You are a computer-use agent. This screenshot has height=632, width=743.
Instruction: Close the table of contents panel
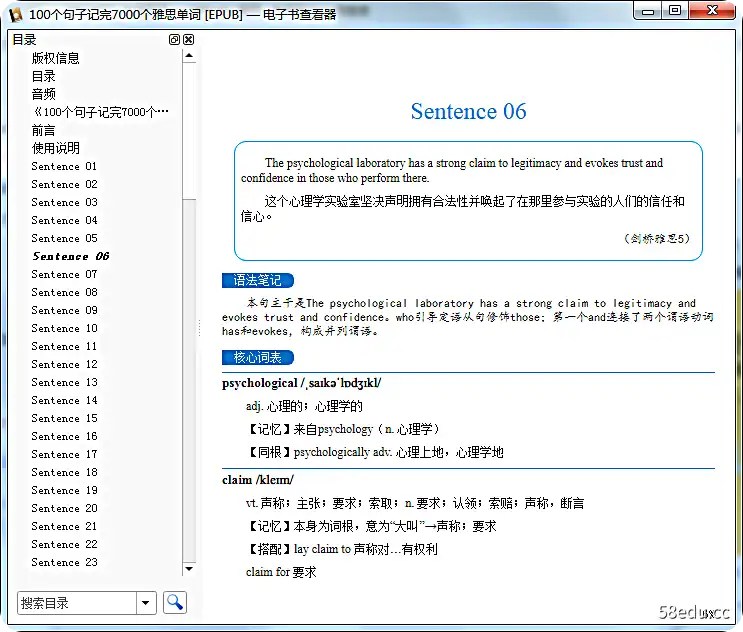point(189,40)
